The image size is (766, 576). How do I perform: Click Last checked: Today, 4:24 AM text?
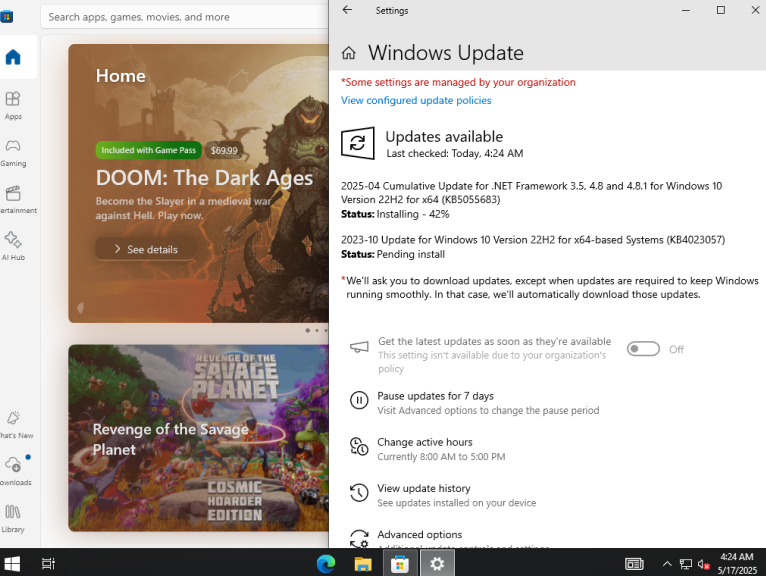point(454,153)
